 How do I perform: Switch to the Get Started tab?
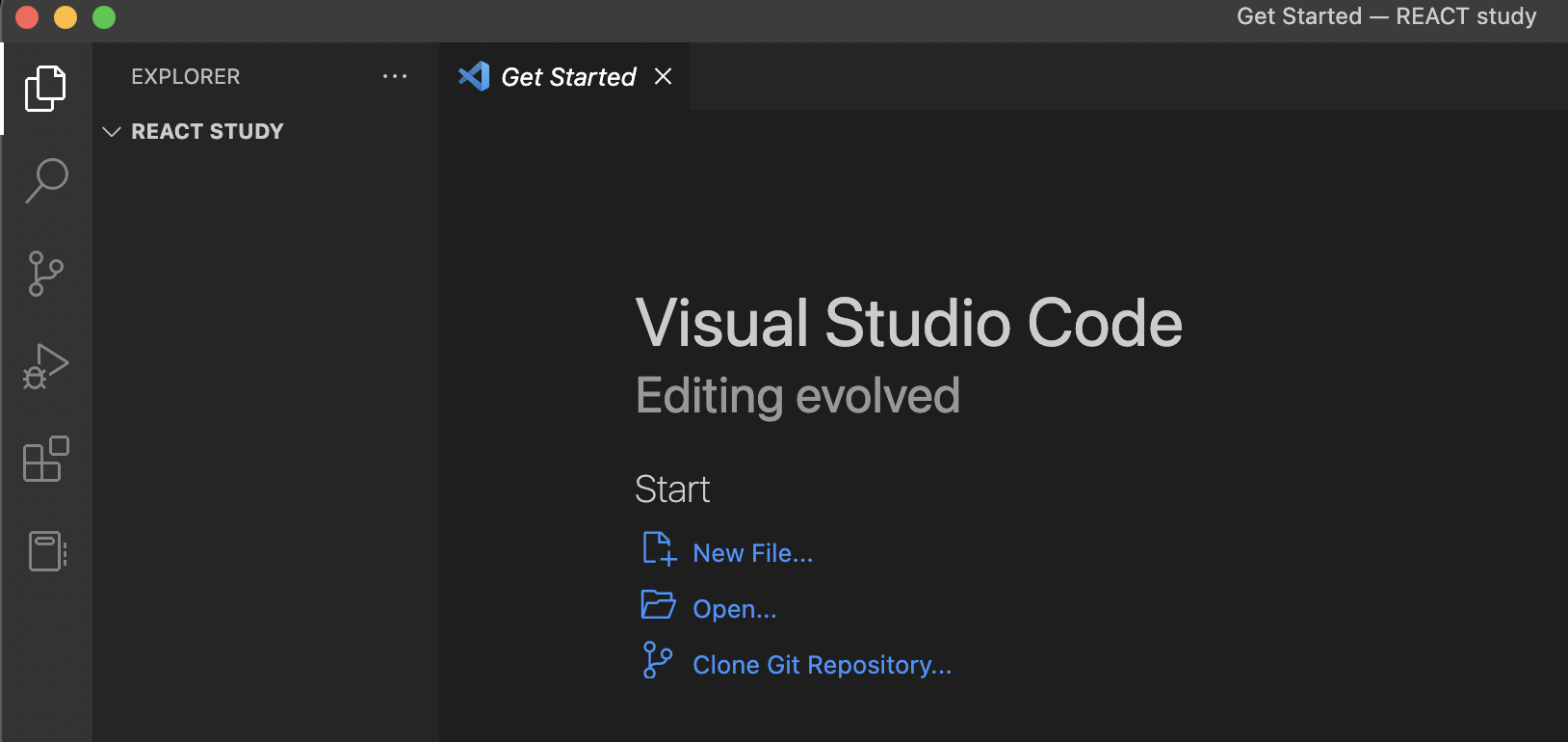pos(564,76)
